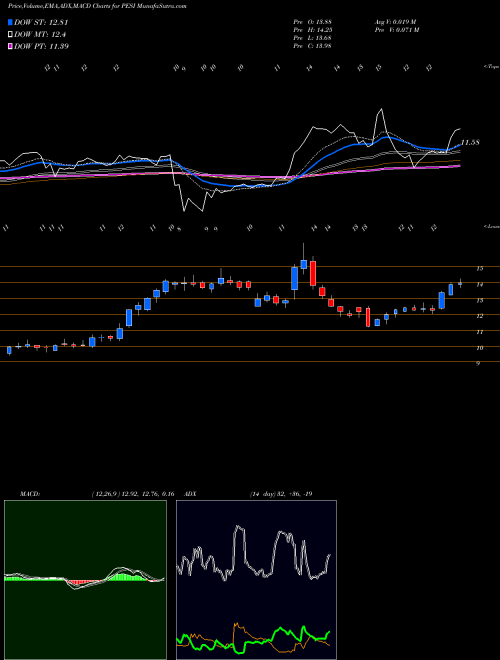Image resolution: width=500 pixels, height=660 pixels.
Task: Click MACD values '(12,26,9) 12.92, 12.76, 0.16'
Action: [133, 494]
